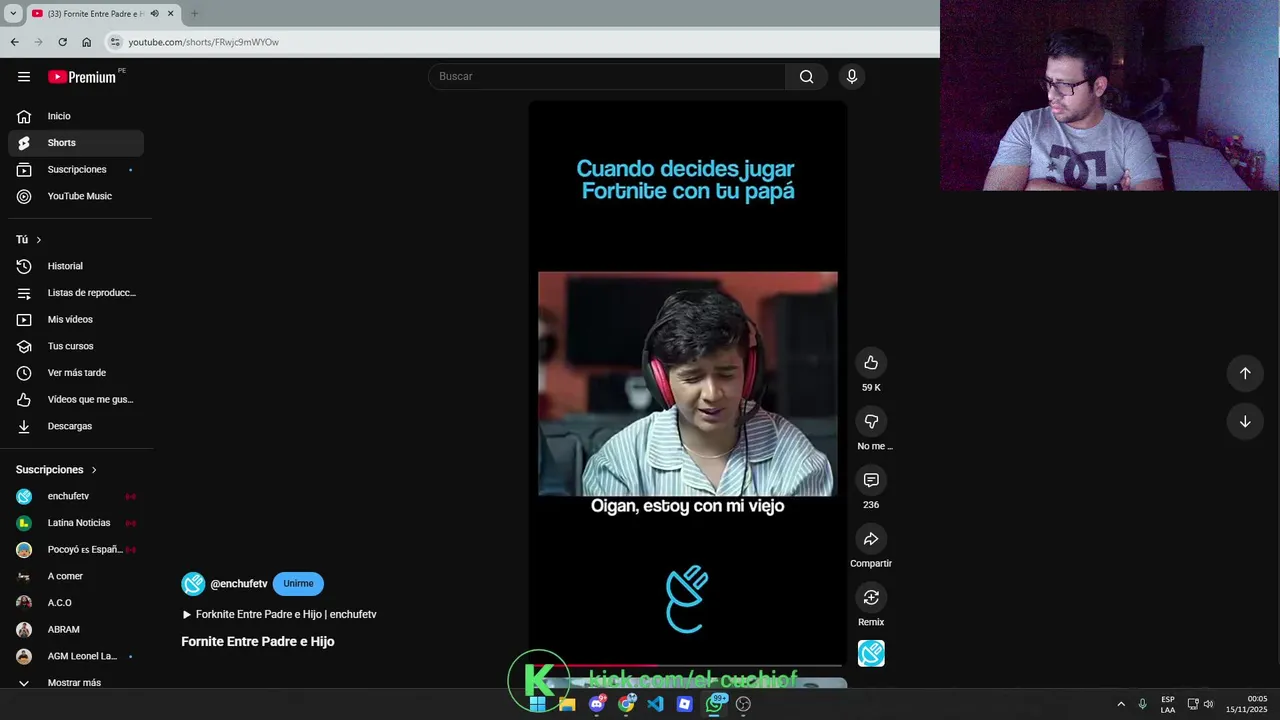Screen dimensions: 1280x720
Task: Open A comer subscription channel
Action: coord(76,576)
